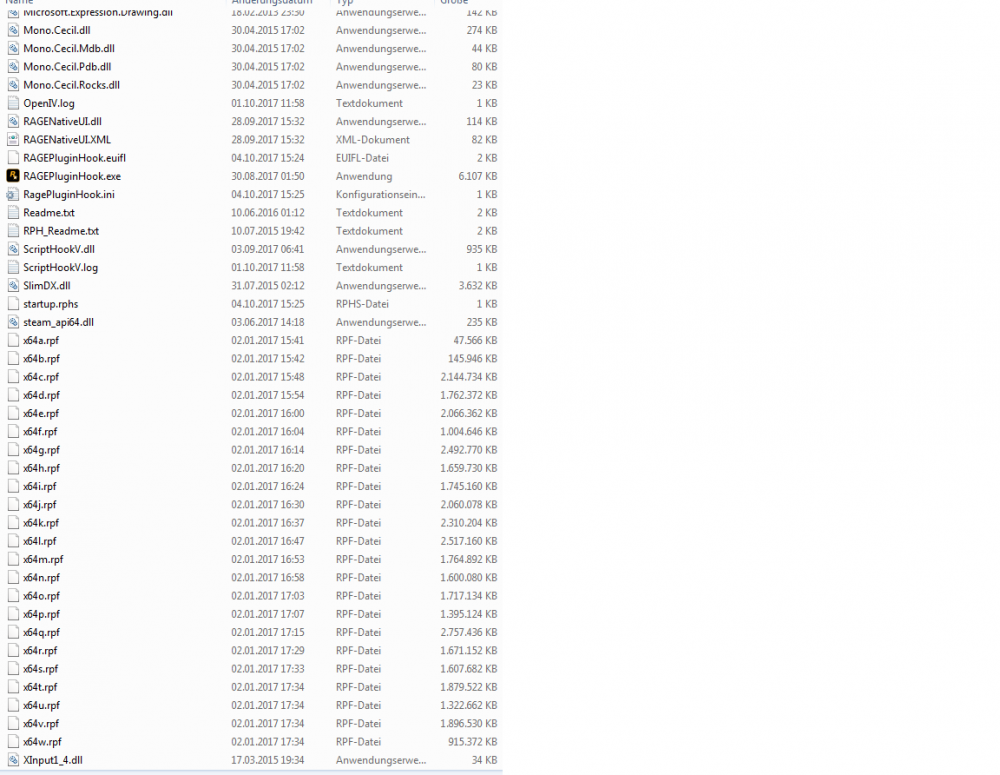Click the ScriptHookV.log file icon

coord(13,267)
